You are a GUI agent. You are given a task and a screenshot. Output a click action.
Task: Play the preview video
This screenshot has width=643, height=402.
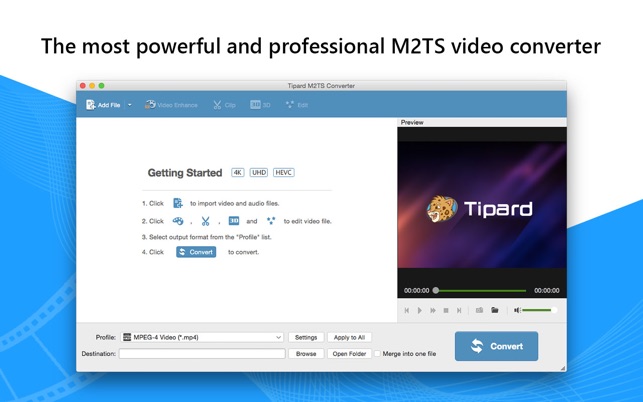pos(420,311)
